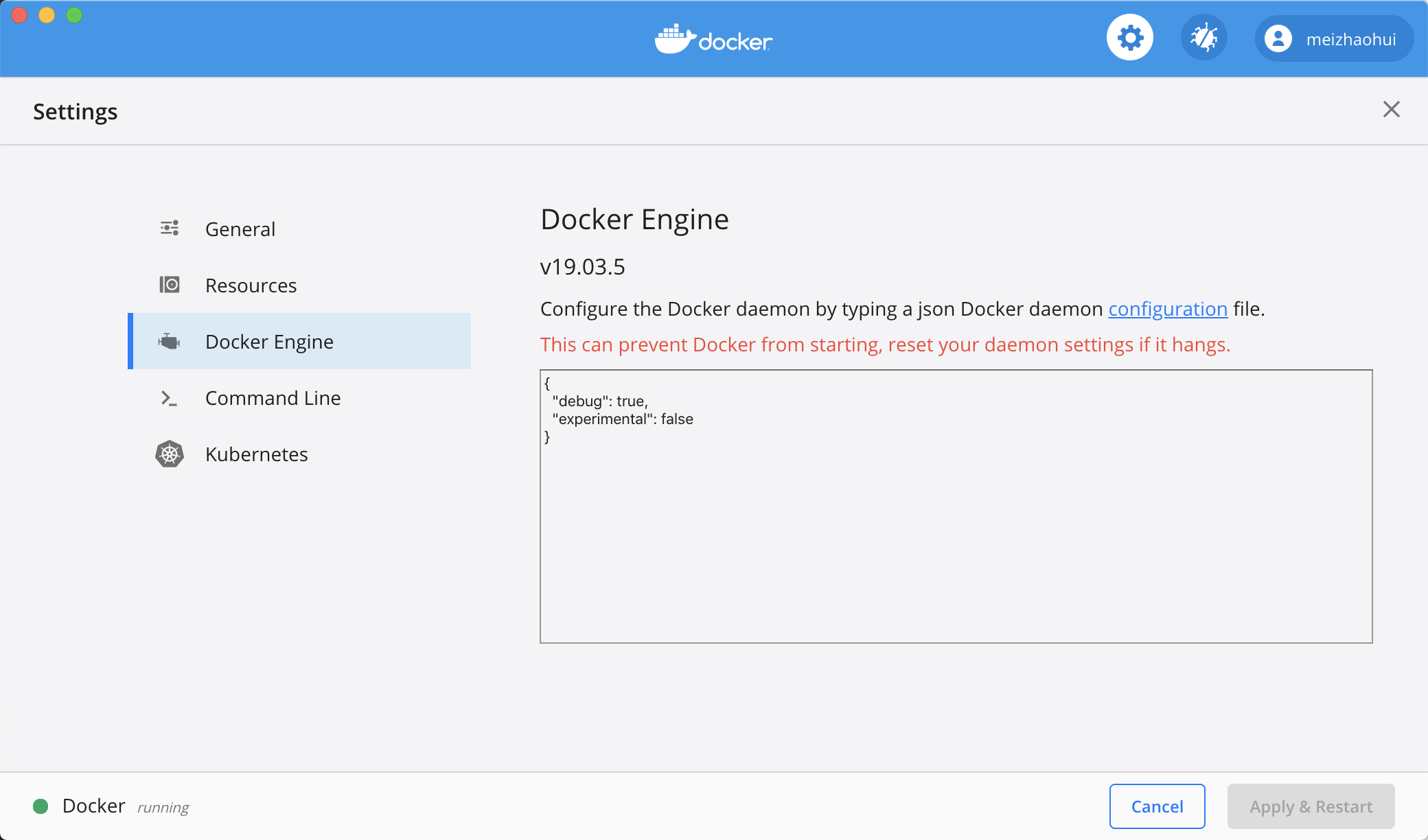Image resolution: width=1428 pixels, height=840 pixels.
Task: Click the macOS green zoom button
Action: coord(74,14)
